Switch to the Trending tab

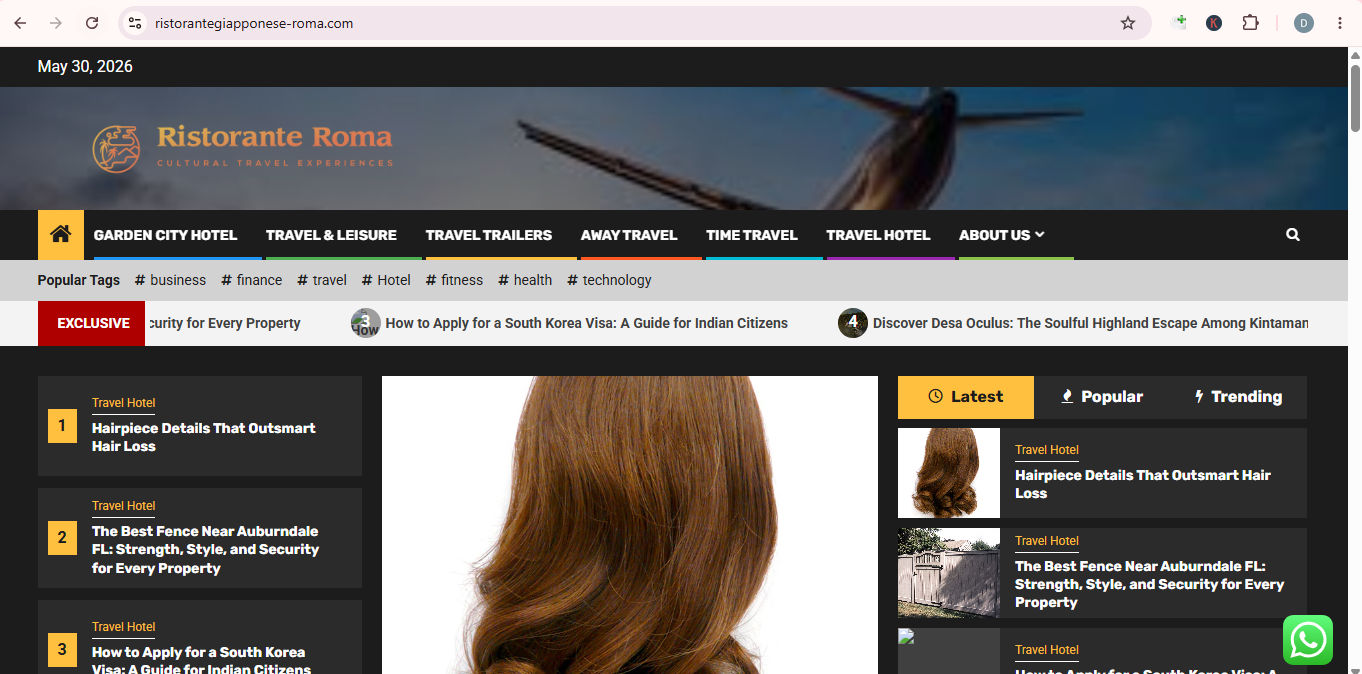1238,397
